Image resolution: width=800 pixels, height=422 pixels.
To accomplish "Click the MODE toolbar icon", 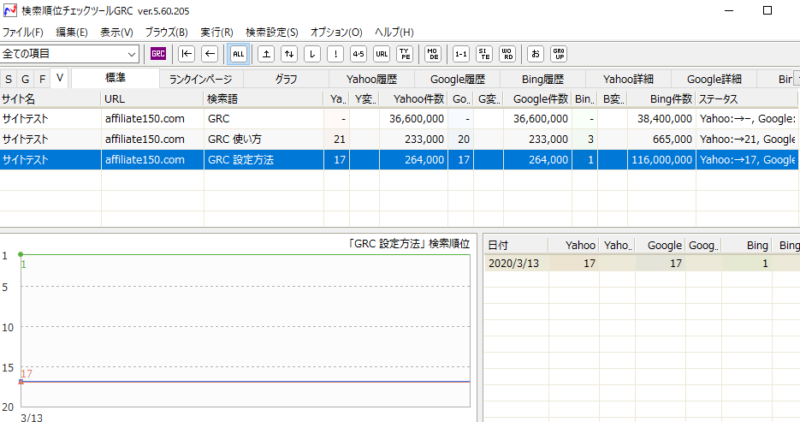I will tap(433, 54).
